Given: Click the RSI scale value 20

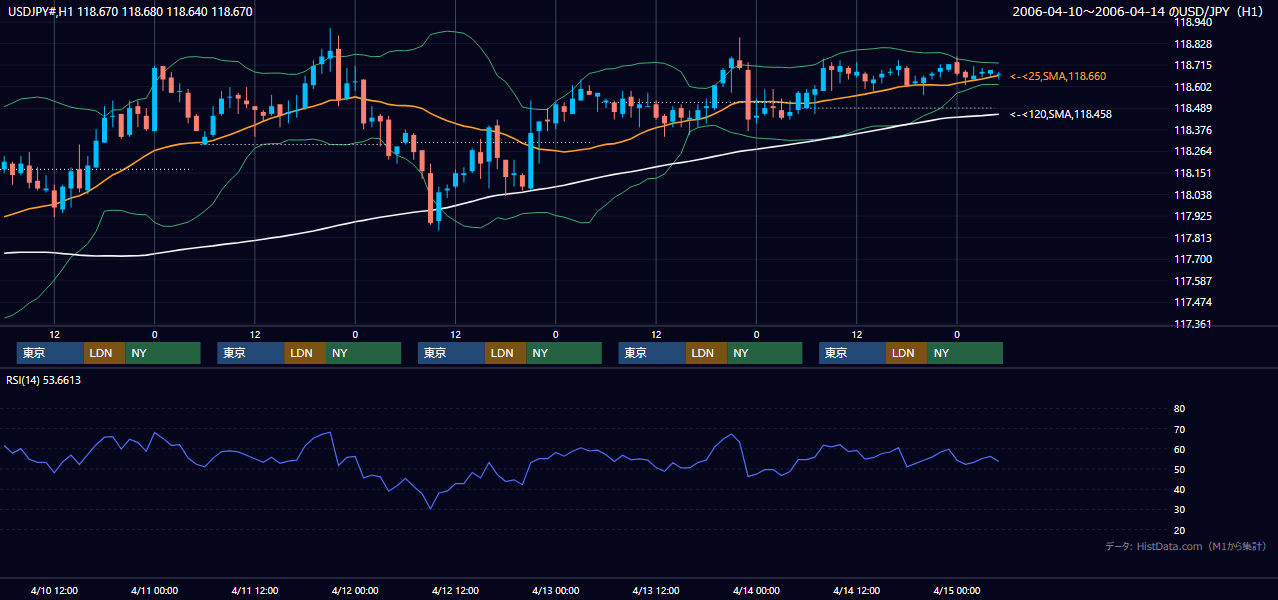Looking at the screenshot, I should (1179, 531).
